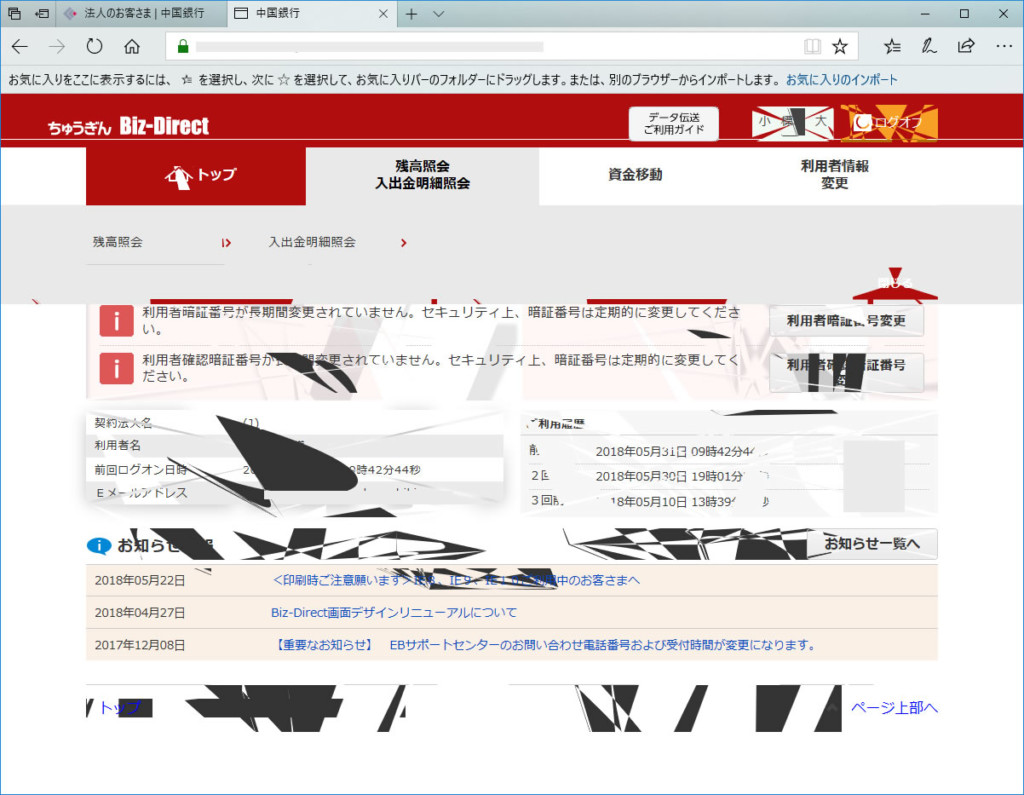The width and height of the screenshot is (1024, 795).
Task: Add page to favorites with star icon
Action: [840, 46]
